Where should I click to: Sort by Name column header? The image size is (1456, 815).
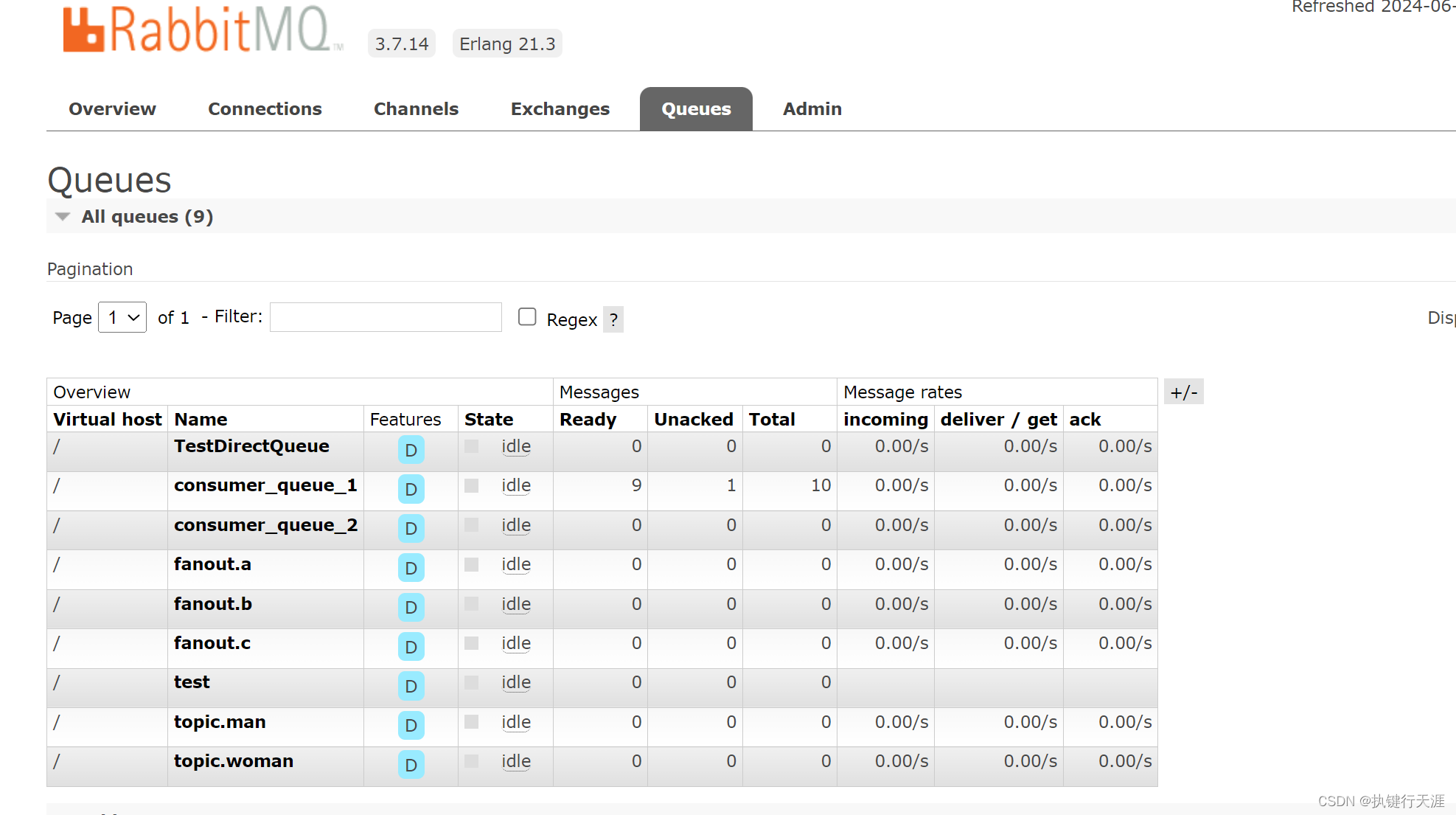pyautogui.click(x=201, y=420)
